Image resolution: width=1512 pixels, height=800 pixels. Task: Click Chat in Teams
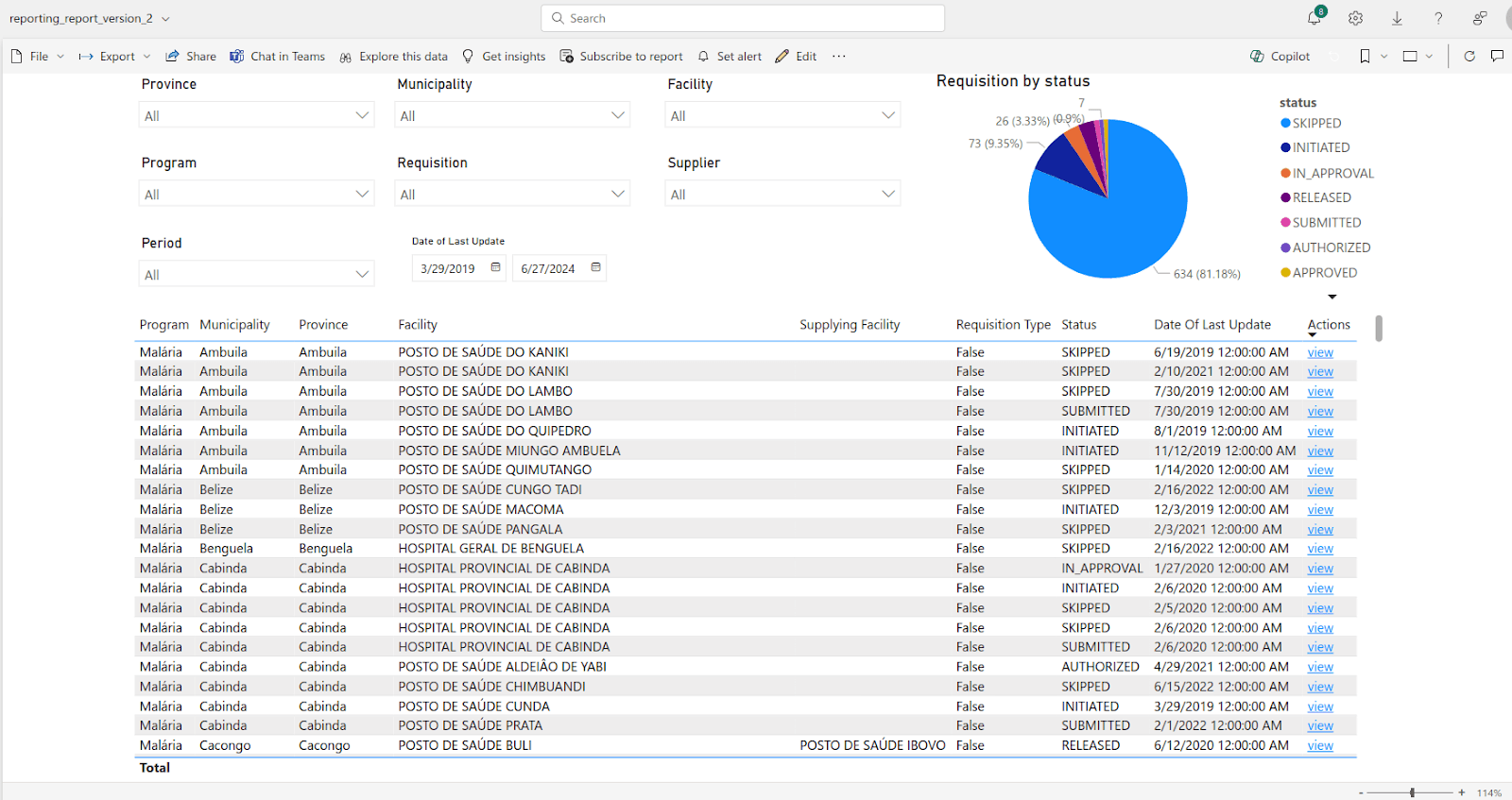[x=277, y=57]
